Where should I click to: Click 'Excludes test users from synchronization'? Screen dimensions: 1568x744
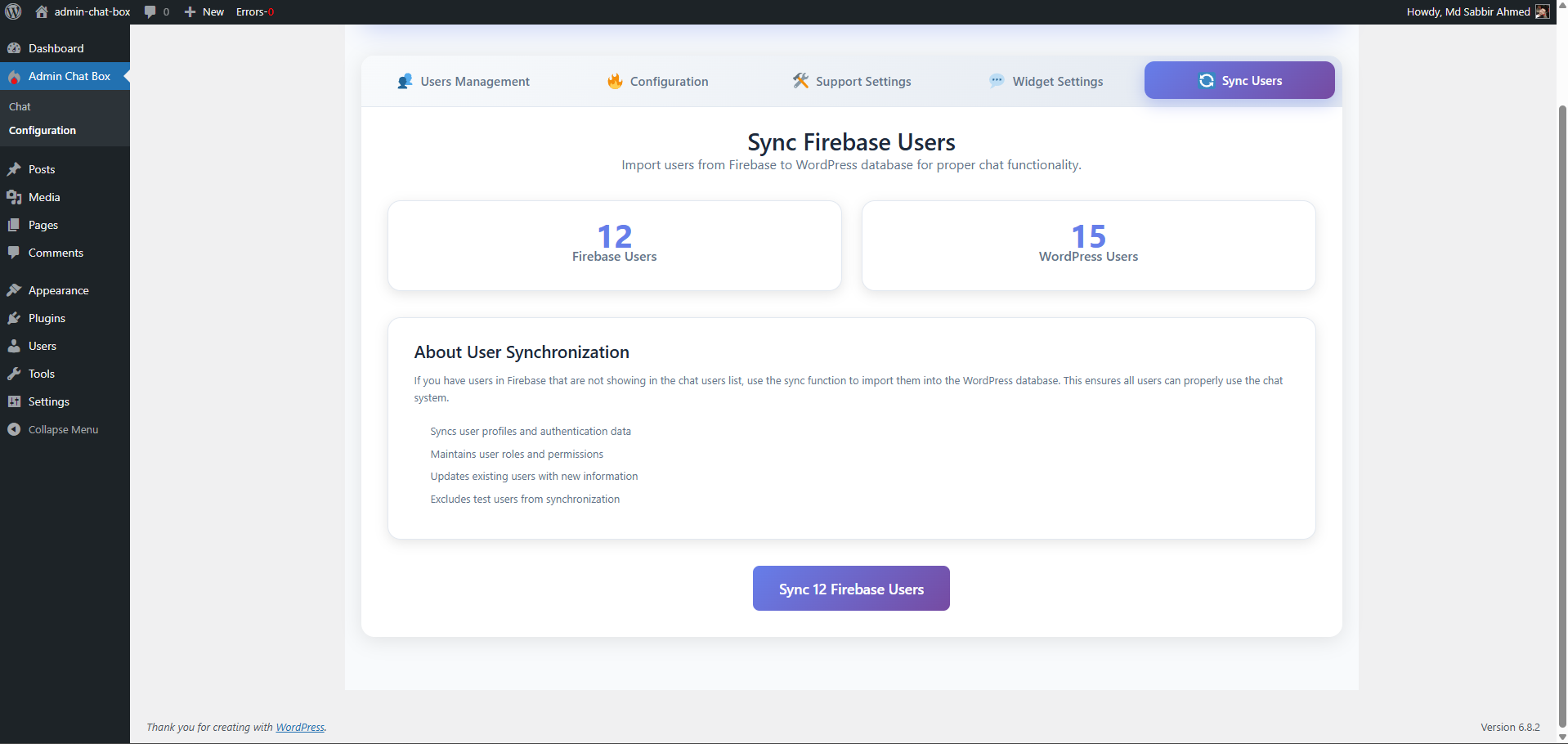coord(525,499)
